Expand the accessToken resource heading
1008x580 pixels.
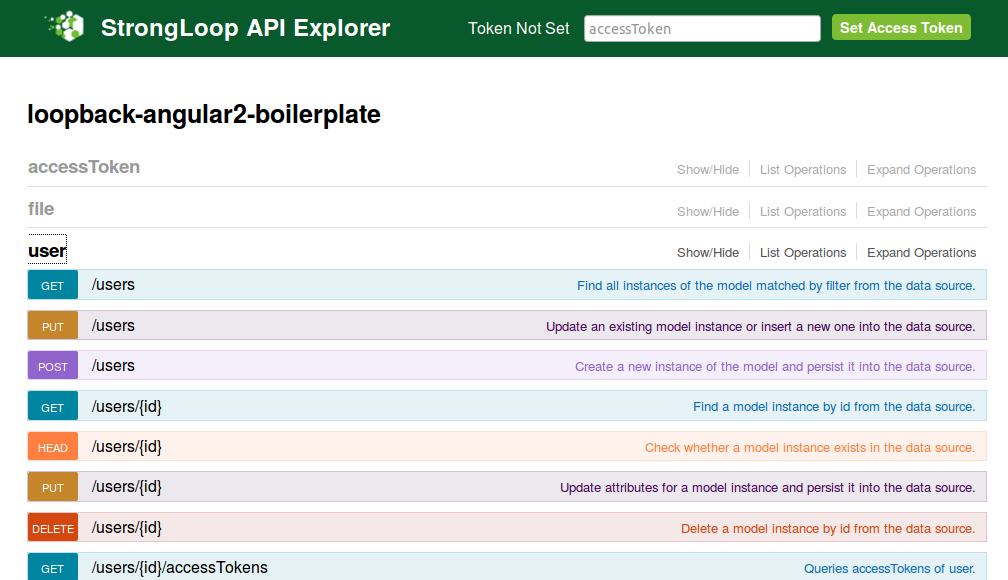pos(84,167)
